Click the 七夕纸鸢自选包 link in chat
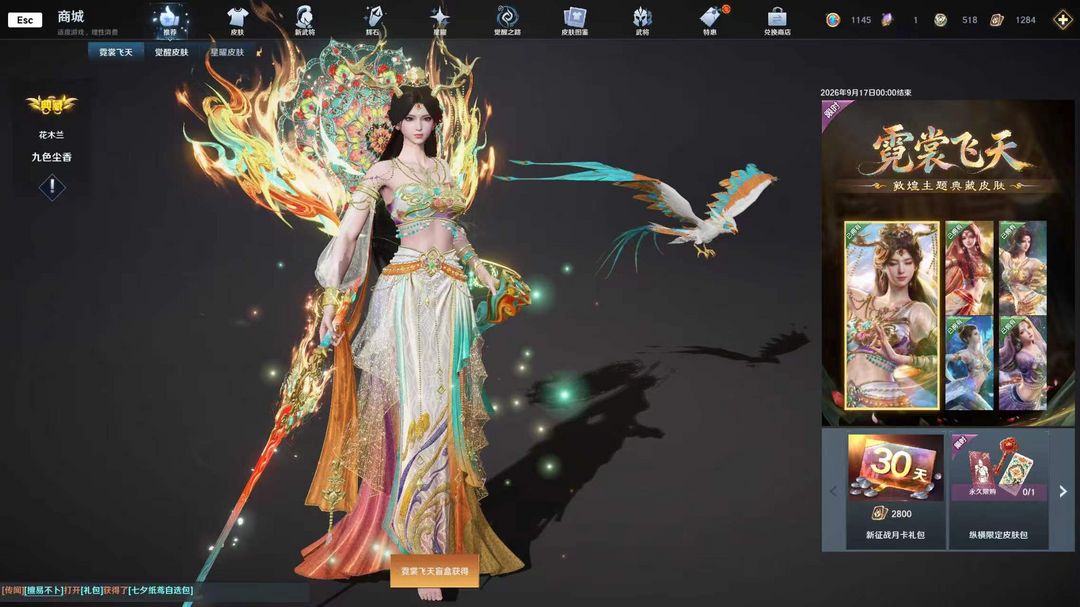 (162, 590)
